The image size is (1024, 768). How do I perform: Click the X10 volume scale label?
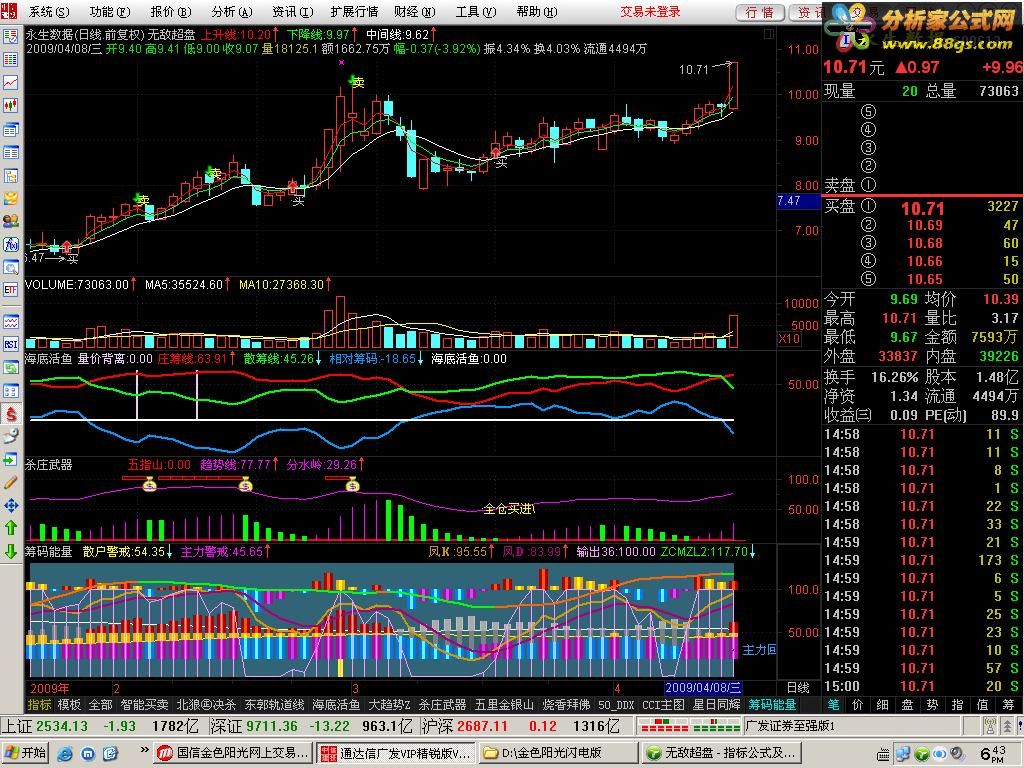[x=789, y=338]
